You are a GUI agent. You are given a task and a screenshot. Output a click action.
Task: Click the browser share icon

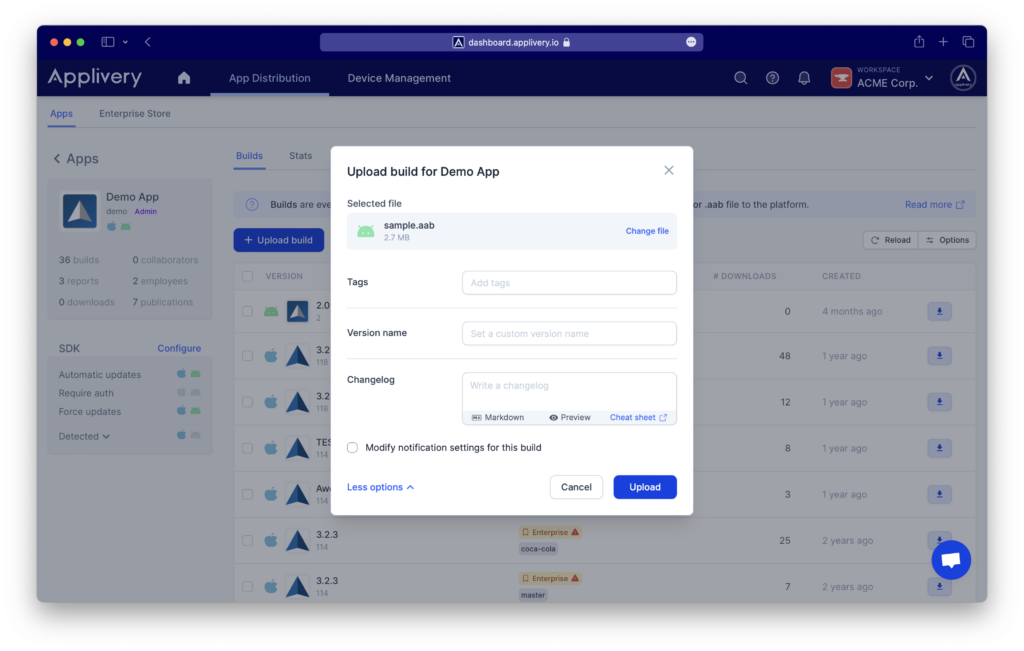[x=919, y=42]
